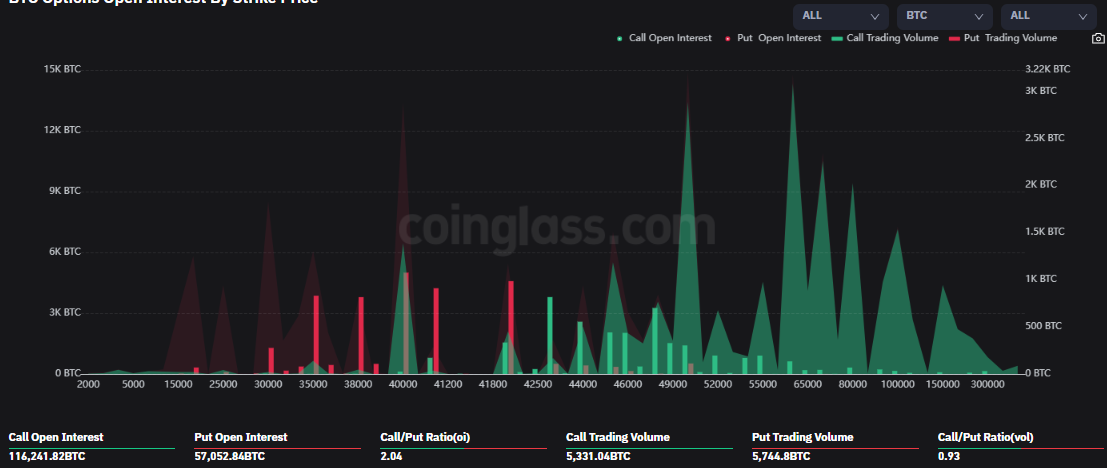
Task: Click the 116,241.82BTC call open interest value
Action: 47,457
